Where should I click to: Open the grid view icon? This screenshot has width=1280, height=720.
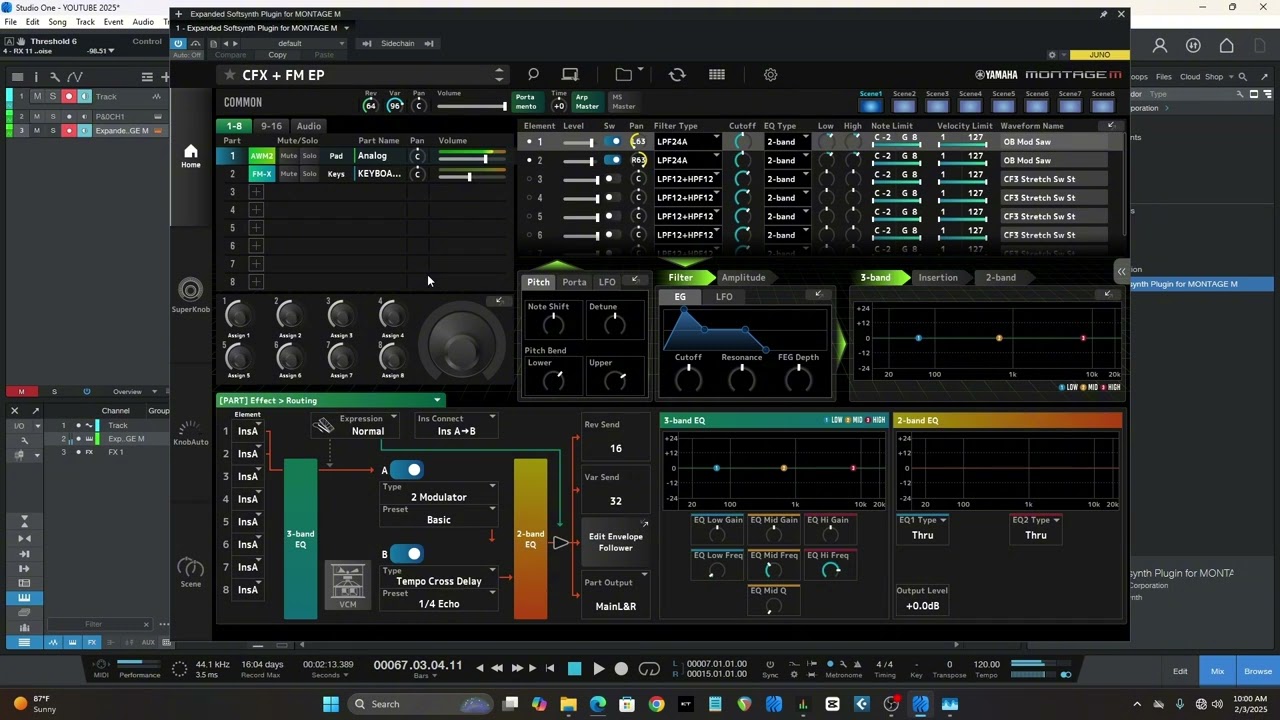[x=717, y=75]
